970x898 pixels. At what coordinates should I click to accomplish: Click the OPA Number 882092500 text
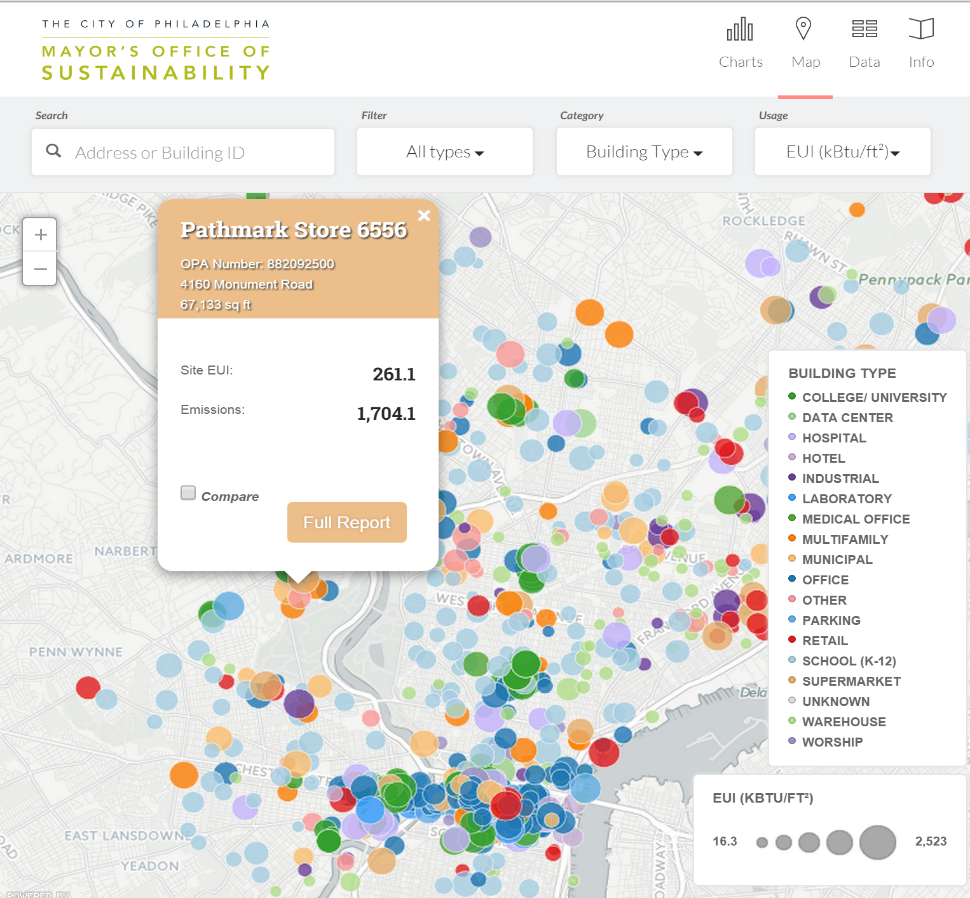(257, 264)
